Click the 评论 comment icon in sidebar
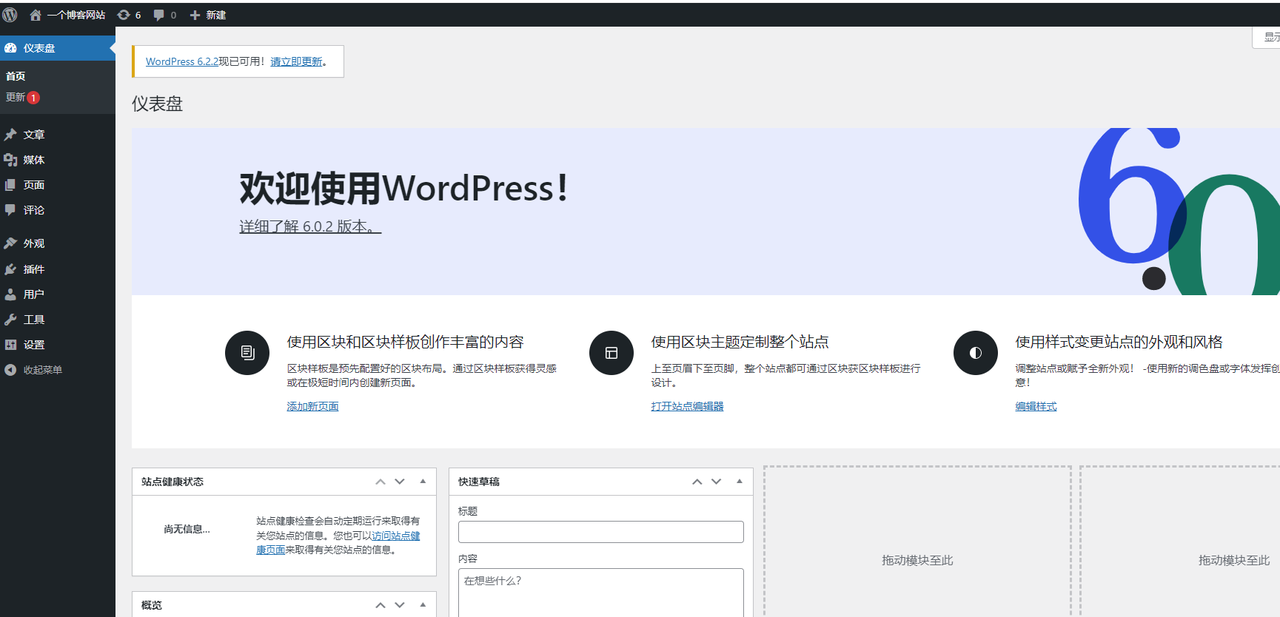1280x617 pixels. pos(10,210)
